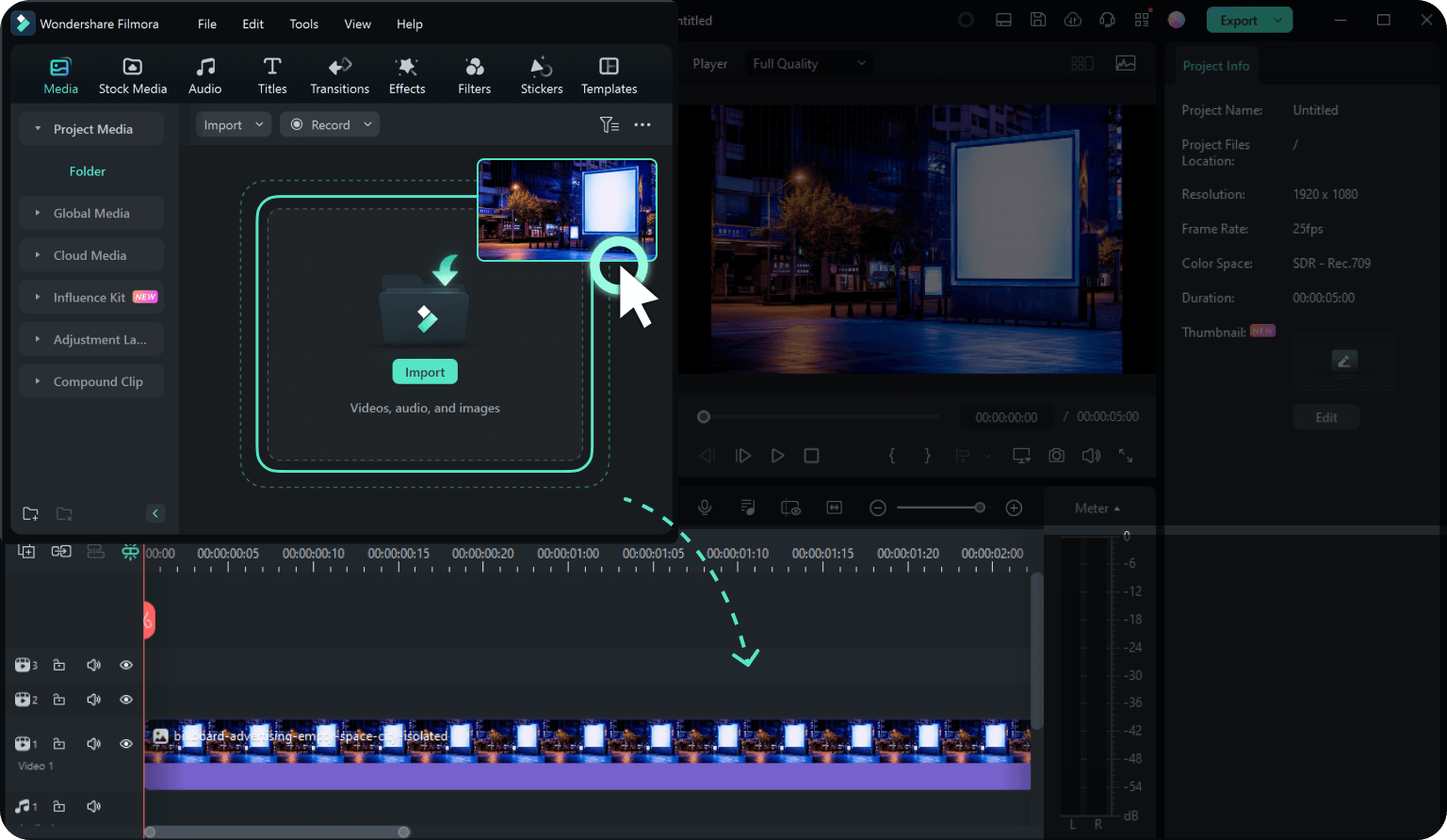Open the Meter dropdown
Screen dimensions: 1447x840
point(1097,509)
